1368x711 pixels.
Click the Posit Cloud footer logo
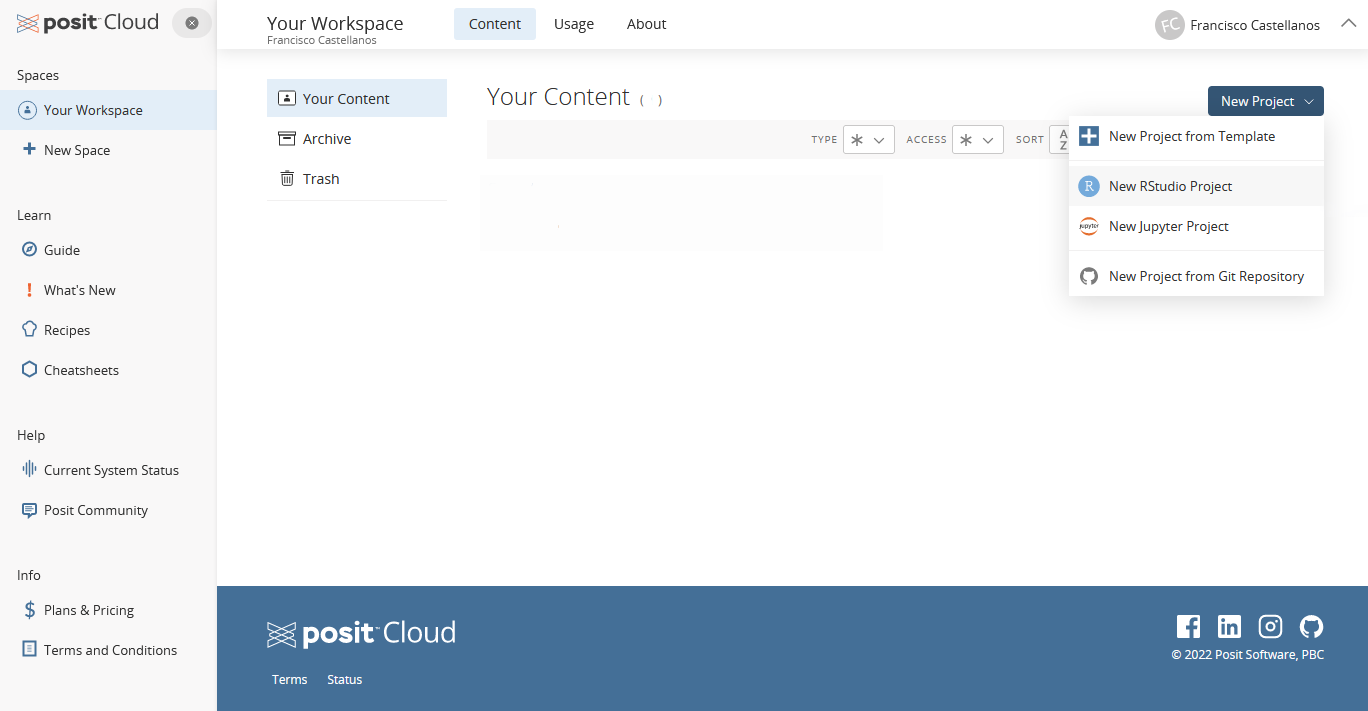pos(362,633)
